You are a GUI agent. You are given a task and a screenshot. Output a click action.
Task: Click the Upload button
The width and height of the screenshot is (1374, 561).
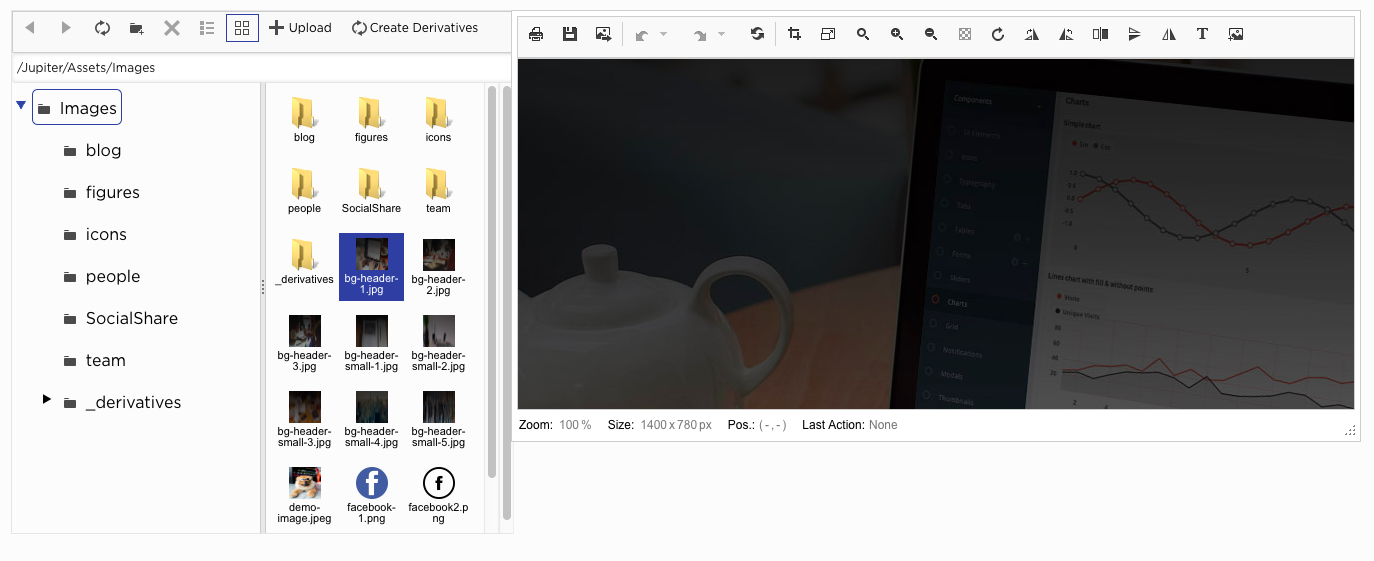[x=300, y=28]
